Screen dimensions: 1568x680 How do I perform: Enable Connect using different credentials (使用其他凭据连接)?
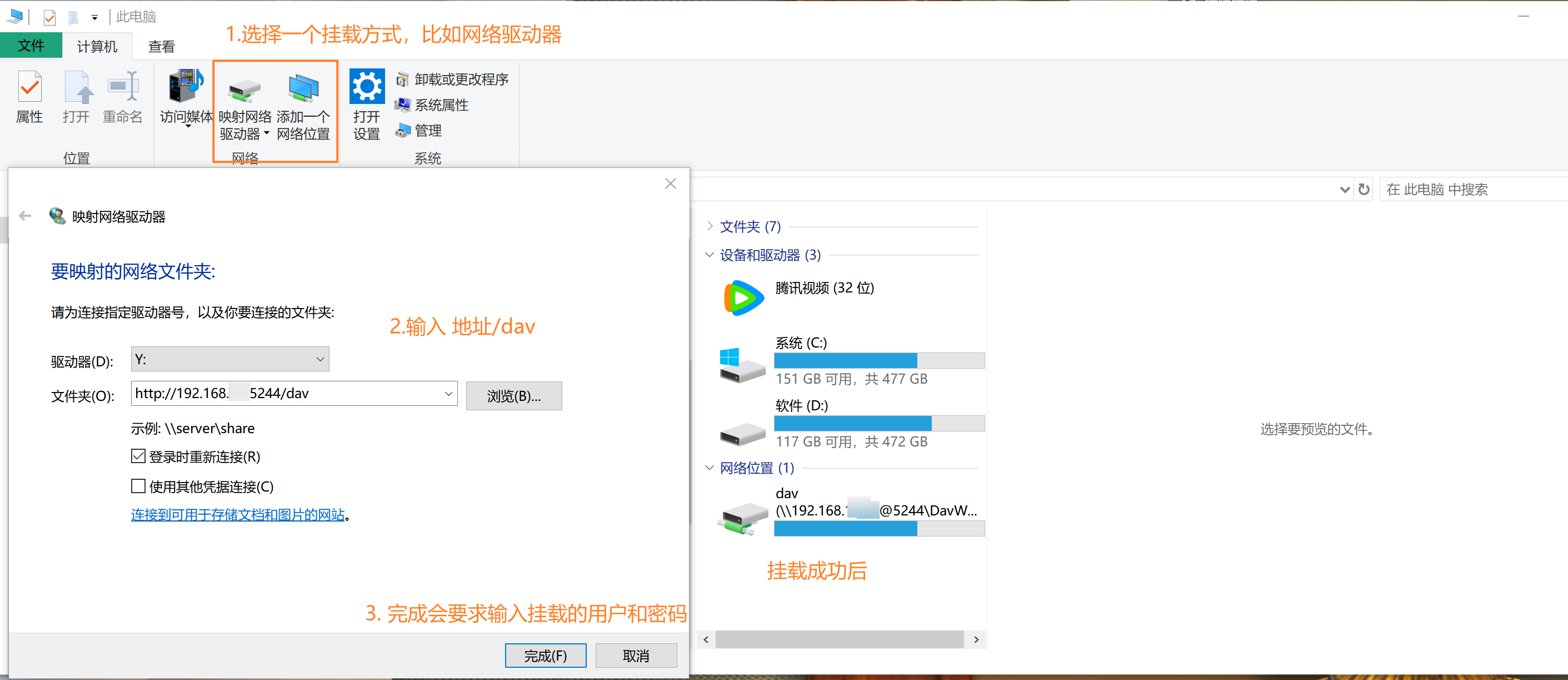tap(139, 485)
